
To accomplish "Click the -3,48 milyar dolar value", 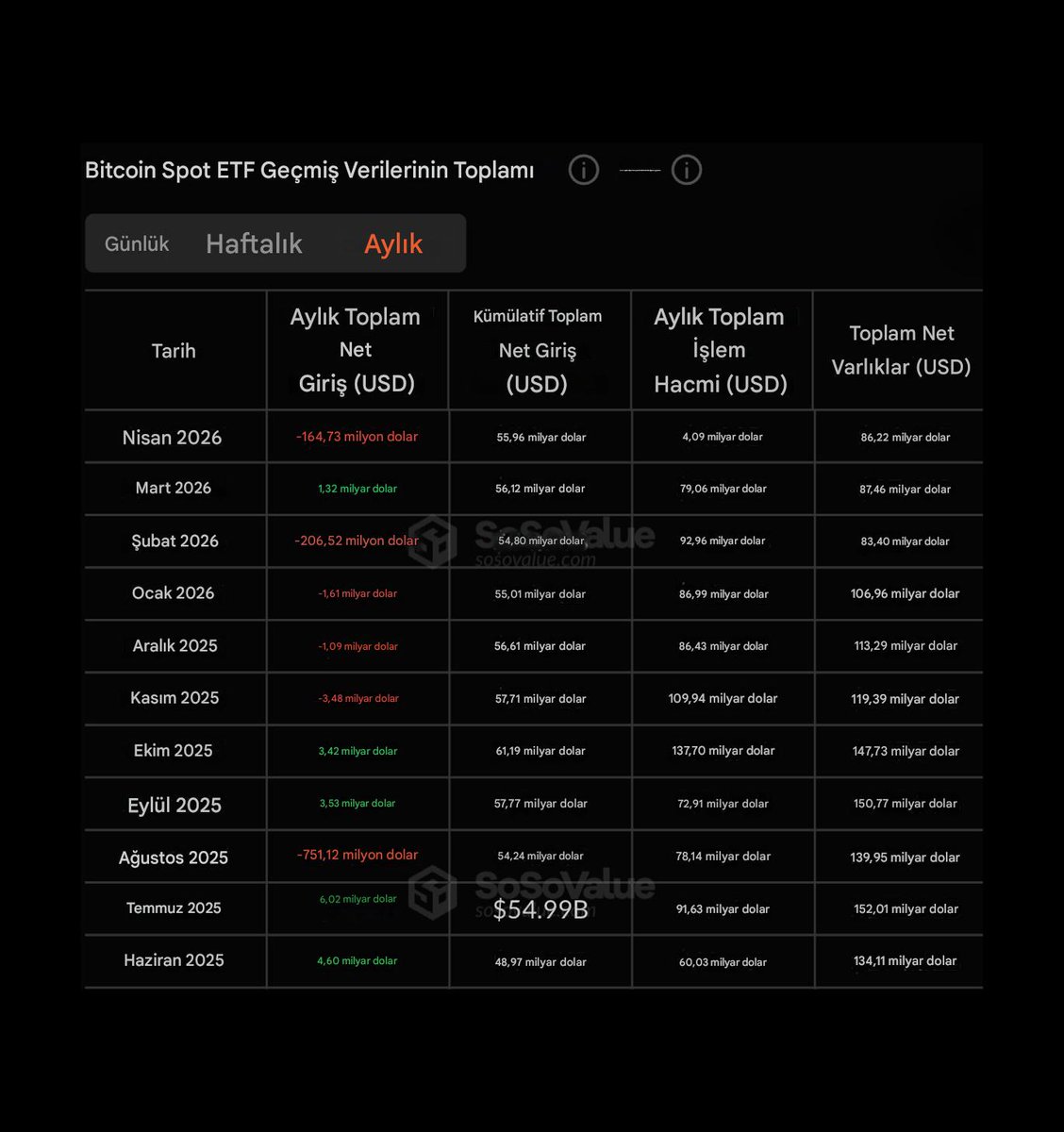I will (x=358, y=698).
